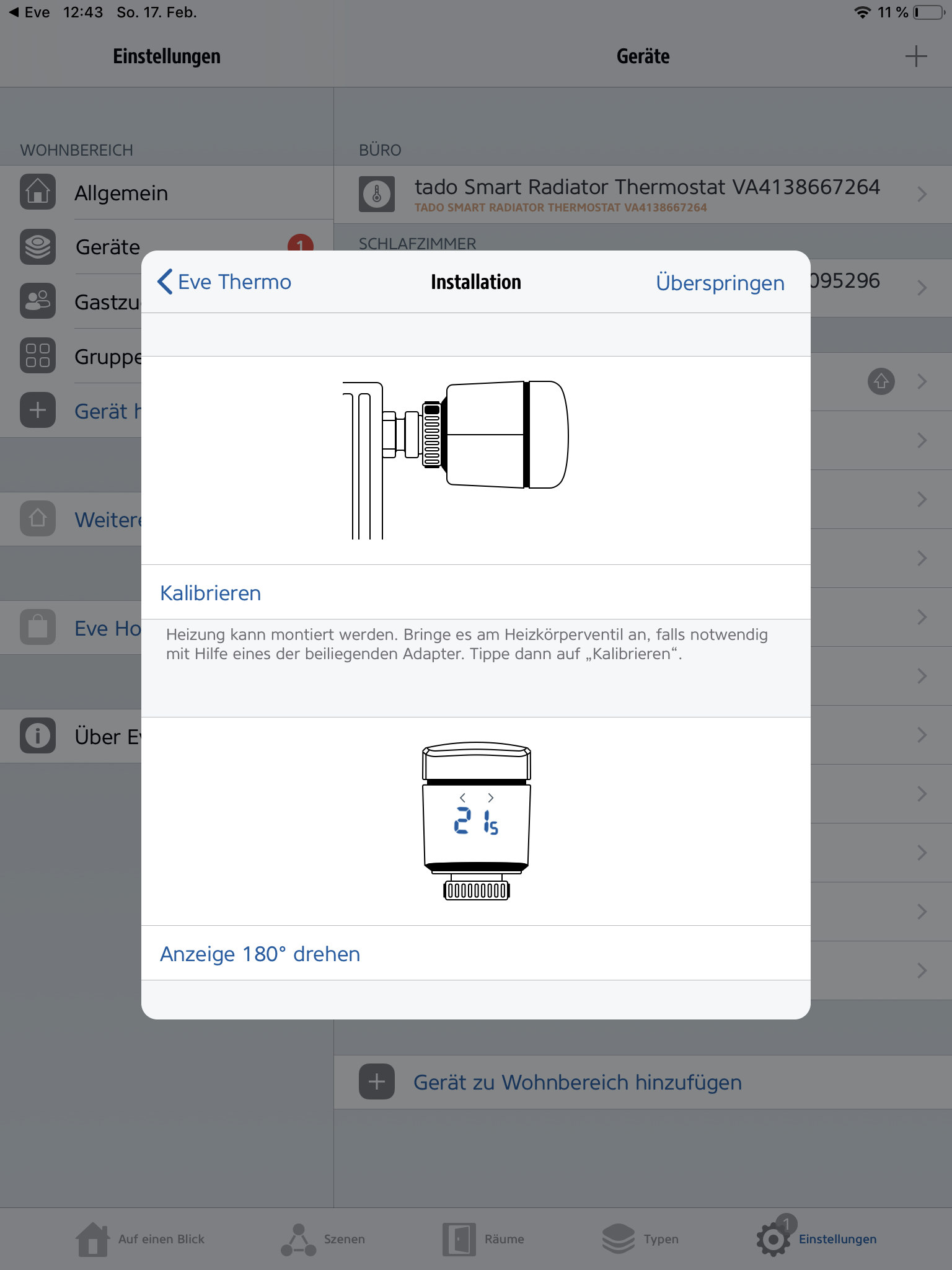Tap plus icon beside Gerät zu Wohnbereich hinzufügen

tap(377, 1081)
